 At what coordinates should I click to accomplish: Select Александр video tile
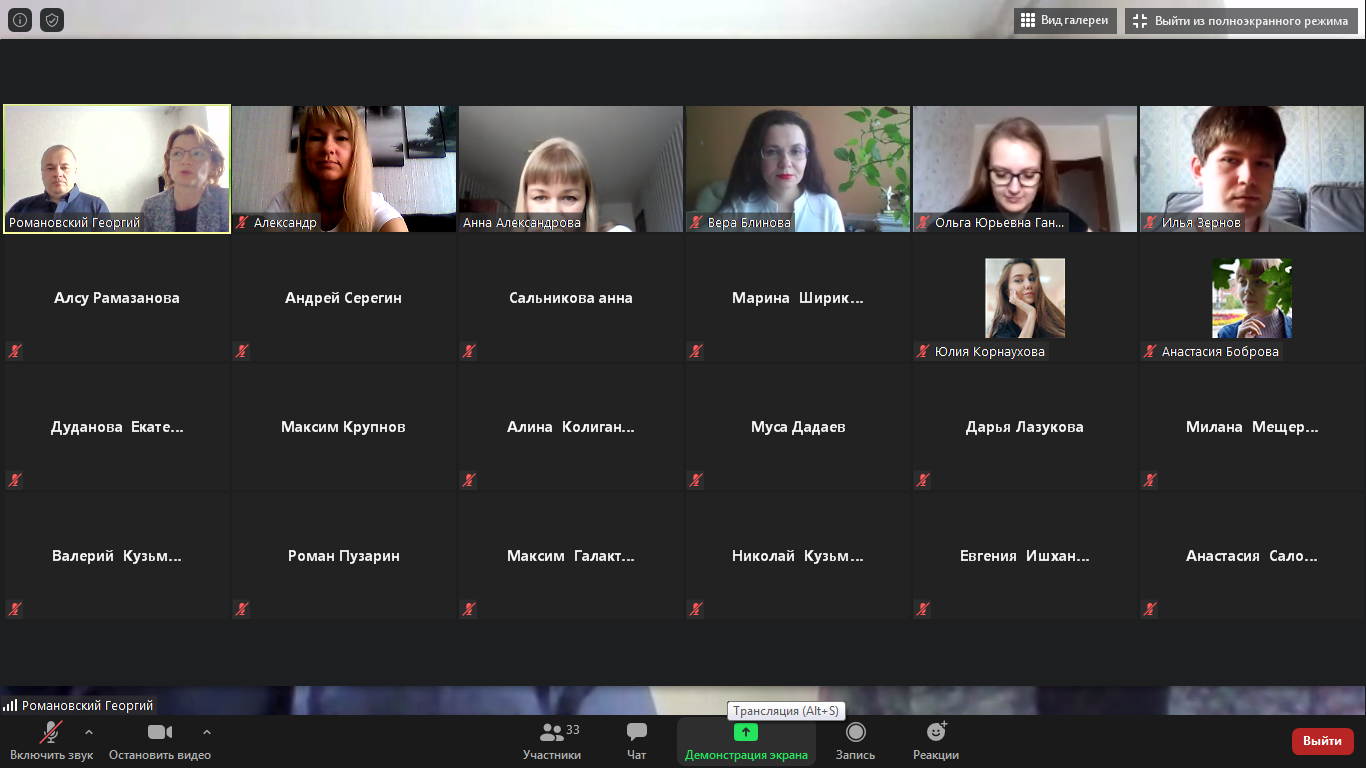[x=344, y=169]
